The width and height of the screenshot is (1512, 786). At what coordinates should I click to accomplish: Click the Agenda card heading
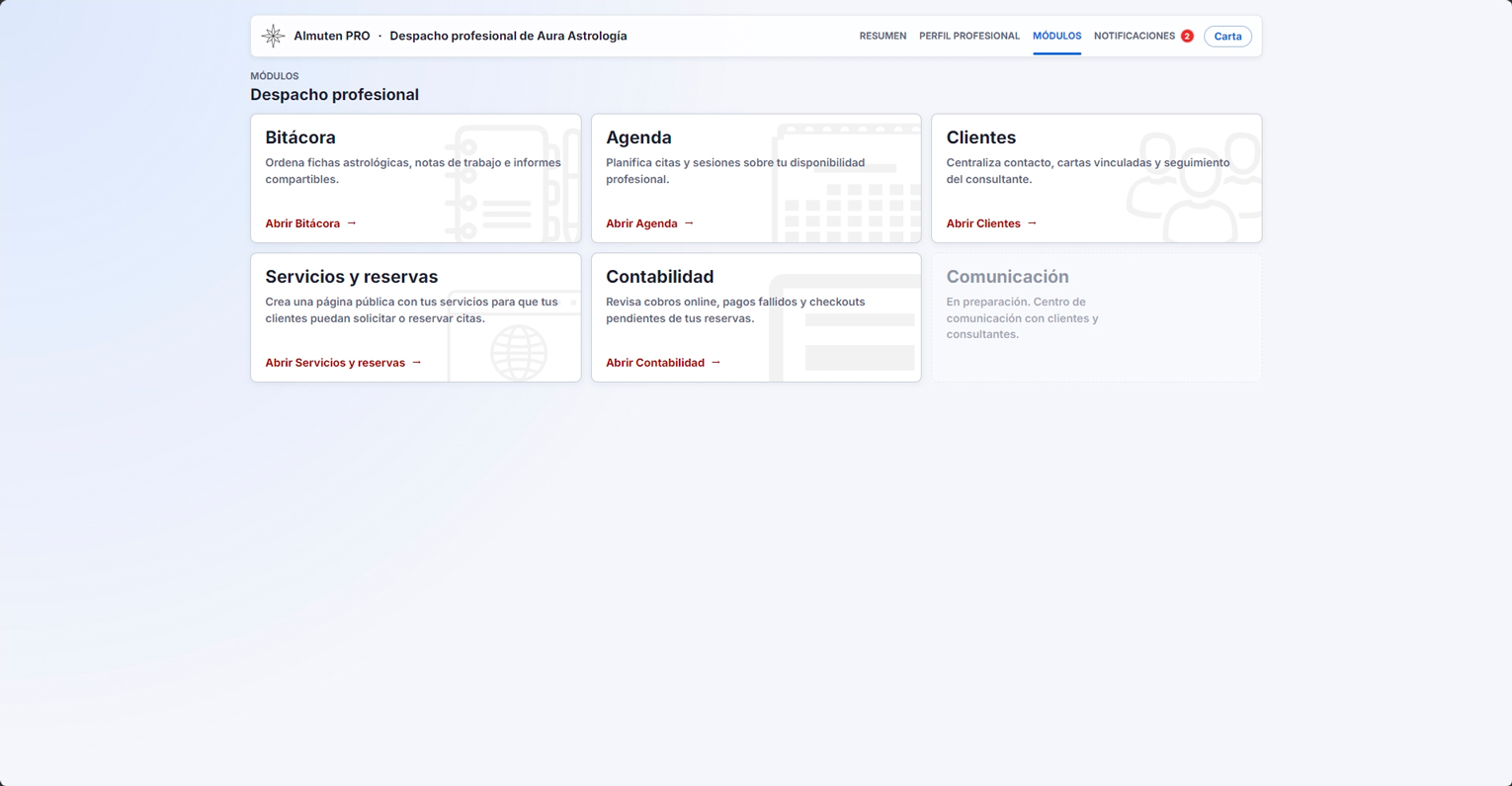(x=638, y=137)
